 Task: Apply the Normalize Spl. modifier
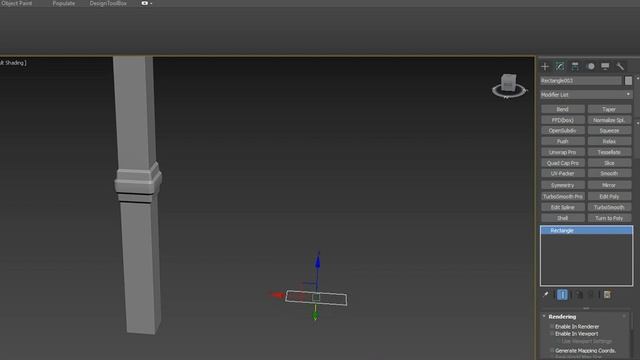click(x=609, y=120)
